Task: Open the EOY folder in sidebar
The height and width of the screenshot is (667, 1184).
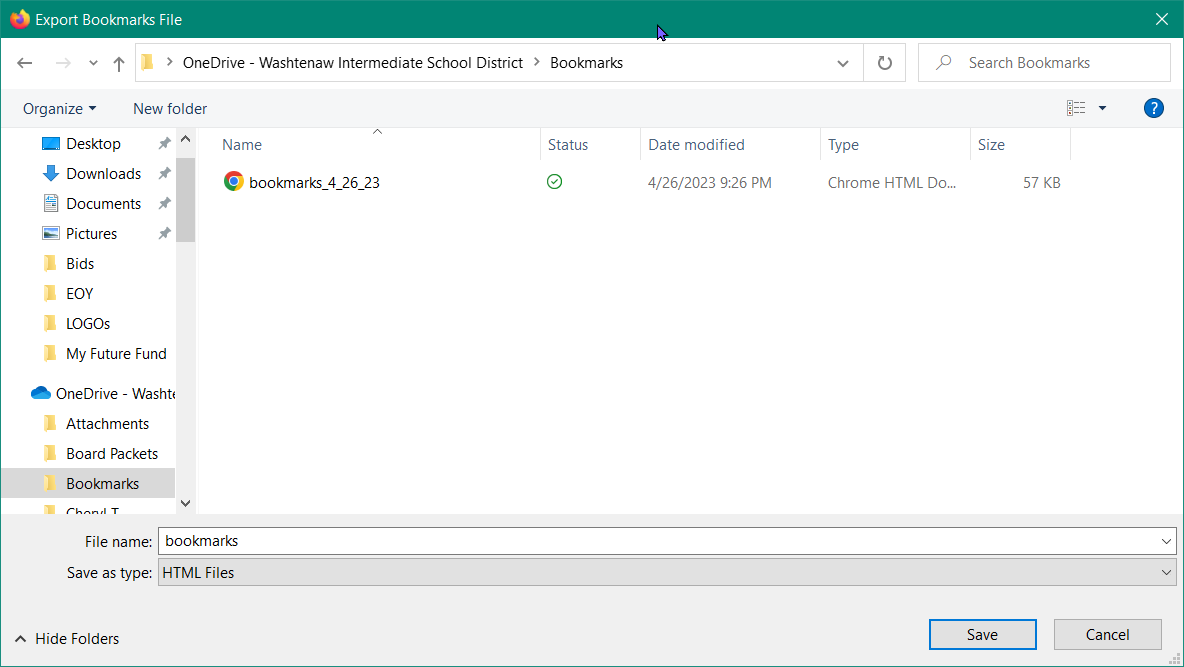Action: [x=79, y=294]
